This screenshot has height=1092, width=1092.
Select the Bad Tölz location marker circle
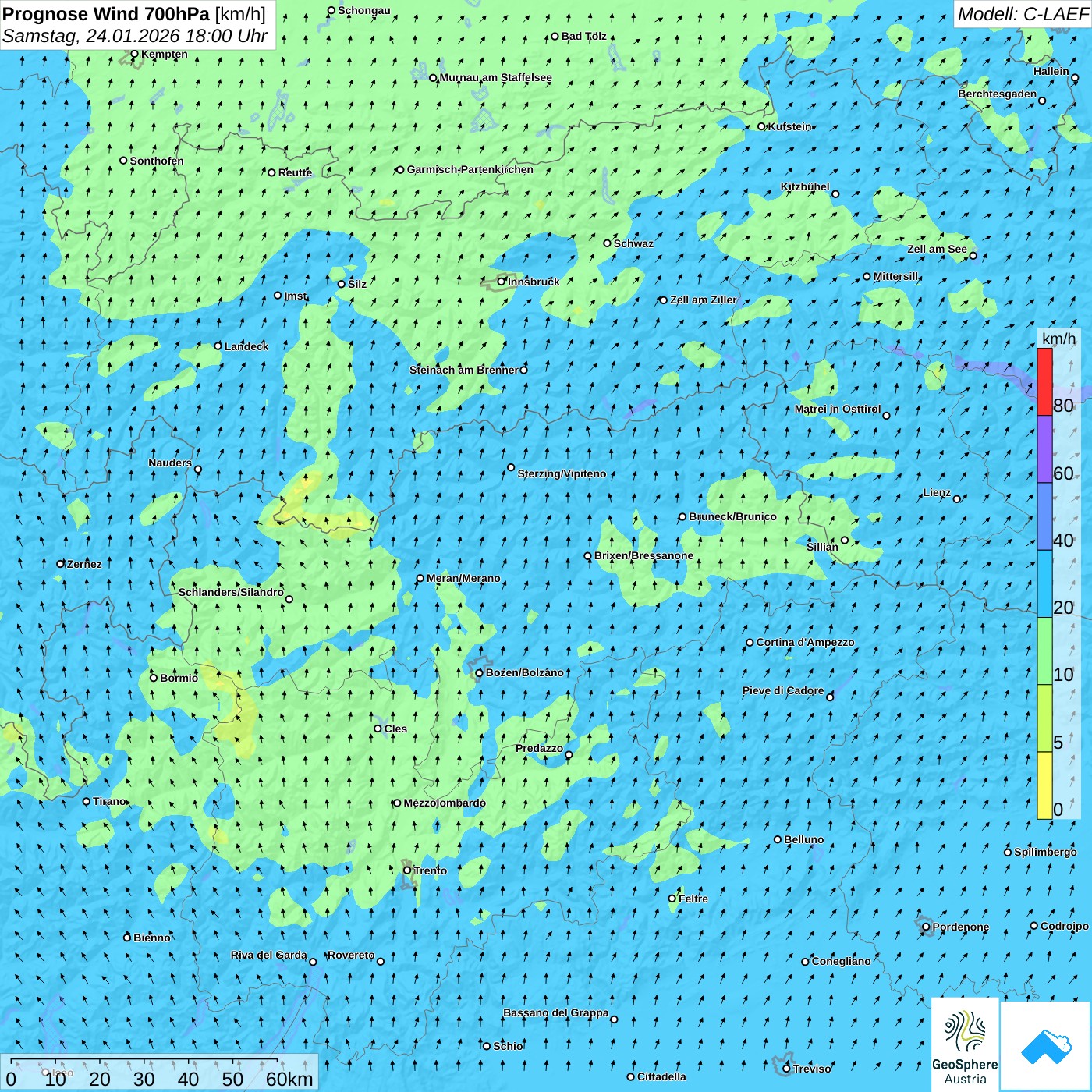point(555,37)
